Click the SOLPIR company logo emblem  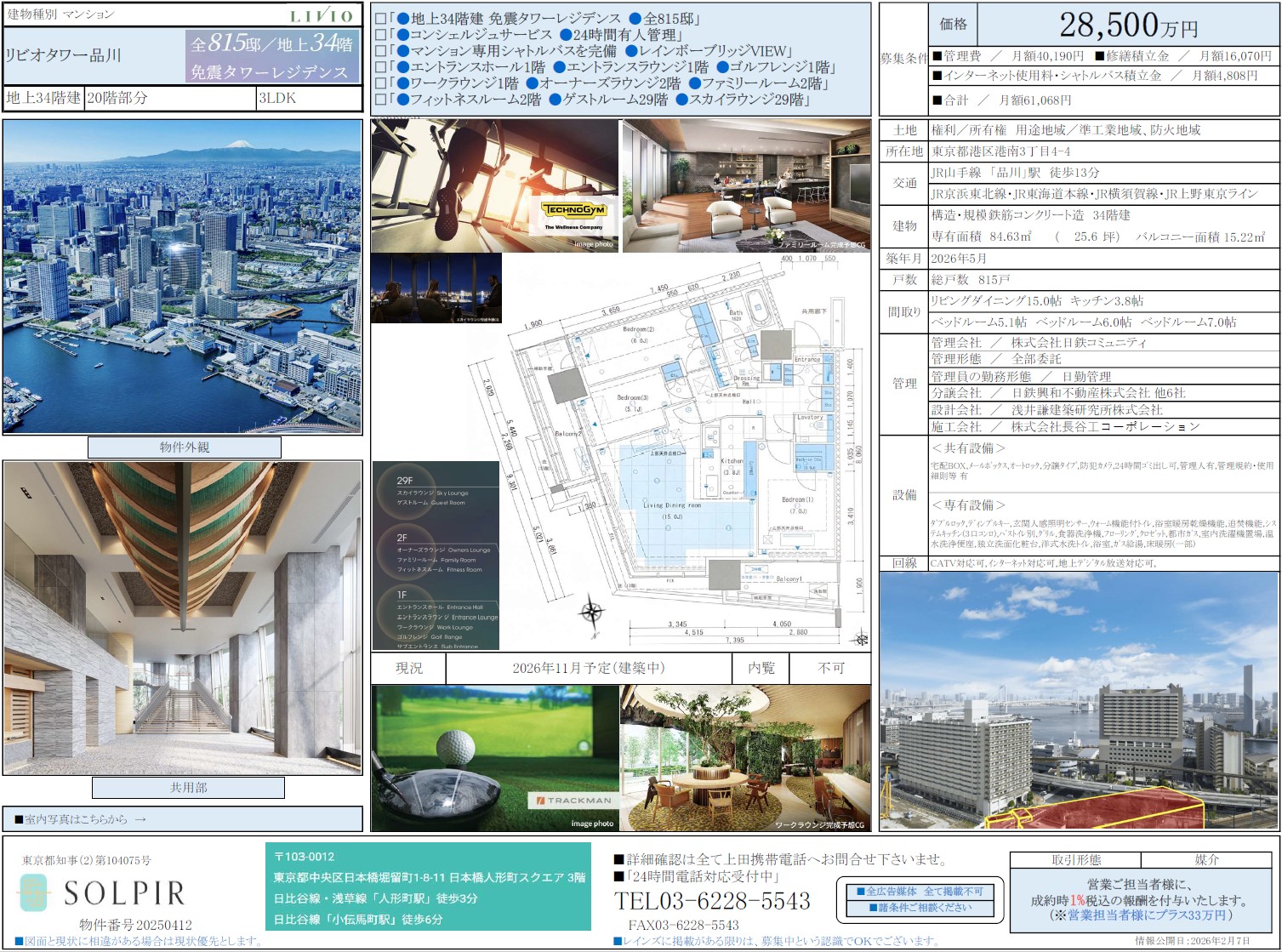(34, 892)
